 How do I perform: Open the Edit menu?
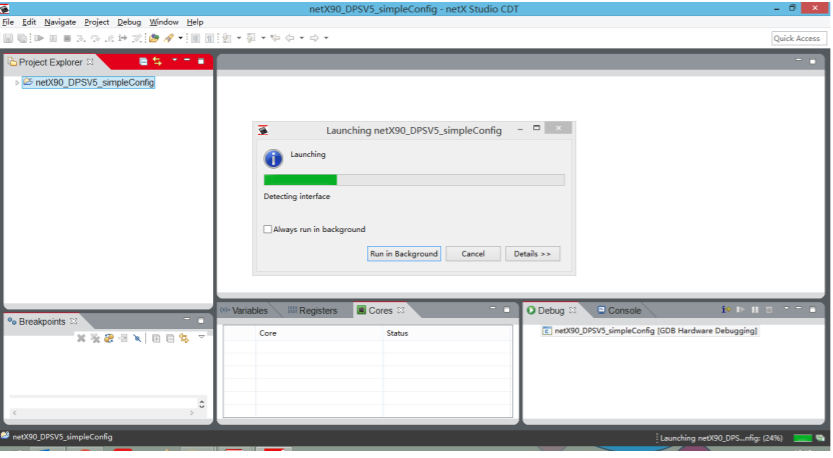click(29, 22)
